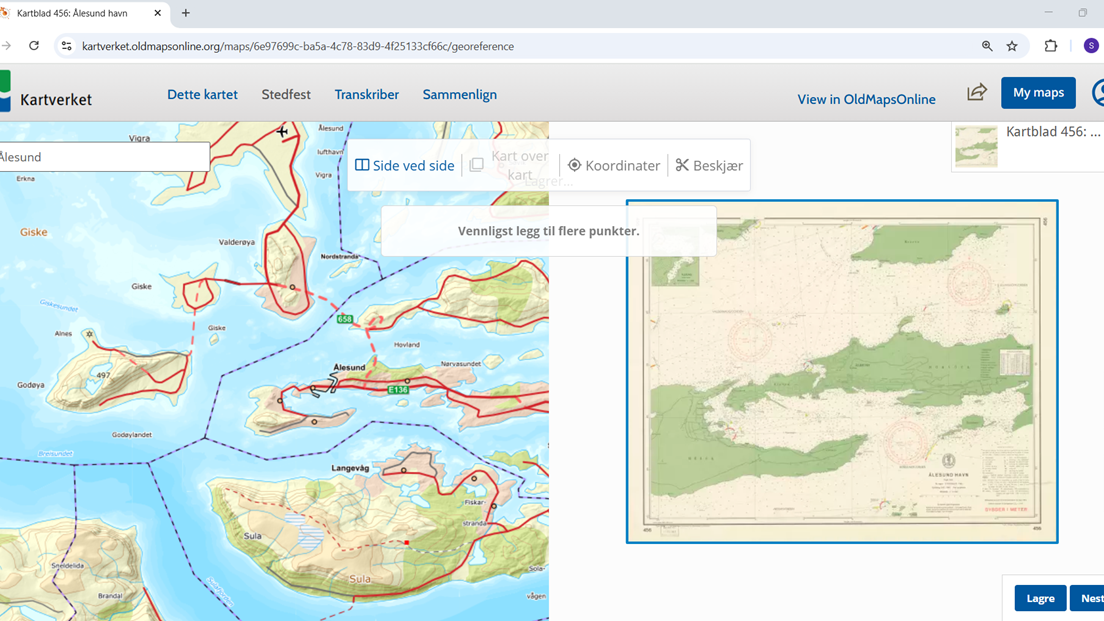Click the zoom magnifier in address bar
This screenshot has width=1104, height=621.
[x=987, y=46]
